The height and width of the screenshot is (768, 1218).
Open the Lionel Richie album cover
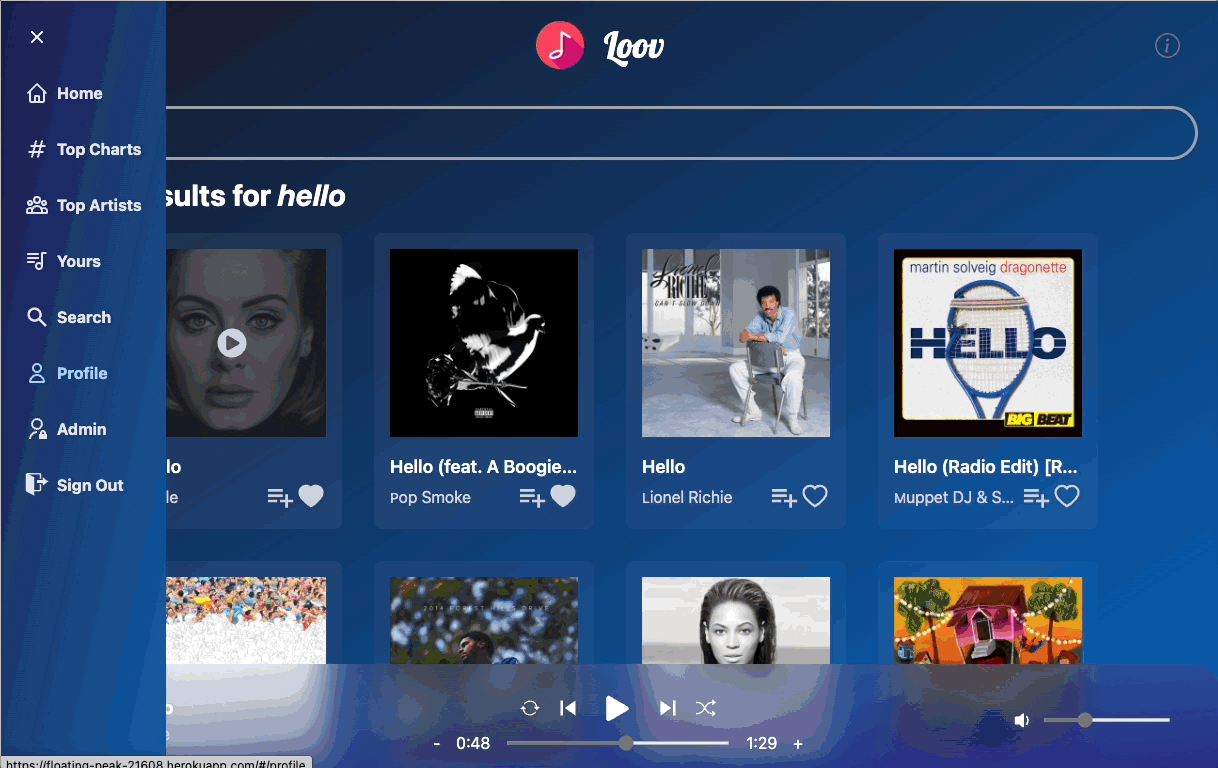pos(736,343)
